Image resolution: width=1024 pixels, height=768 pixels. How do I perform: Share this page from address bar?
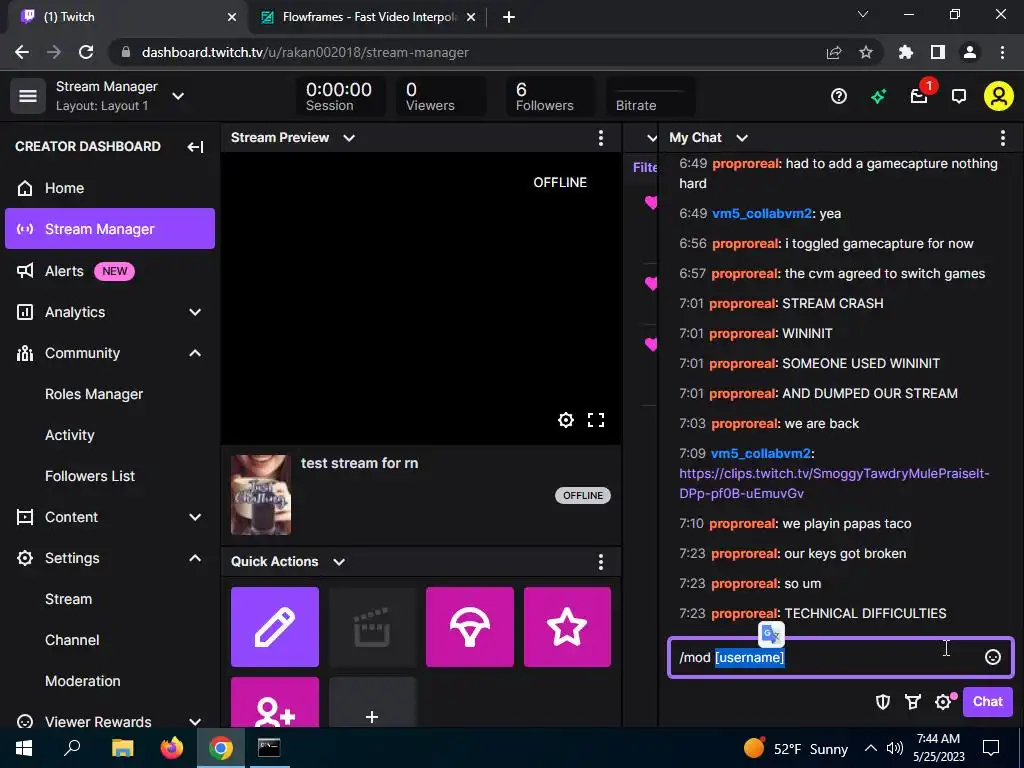tap(834, 52)
